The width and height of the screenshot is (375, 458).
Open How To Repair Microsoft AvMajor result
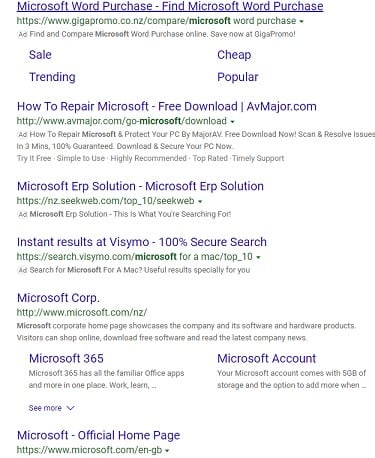tap(167, 106)
